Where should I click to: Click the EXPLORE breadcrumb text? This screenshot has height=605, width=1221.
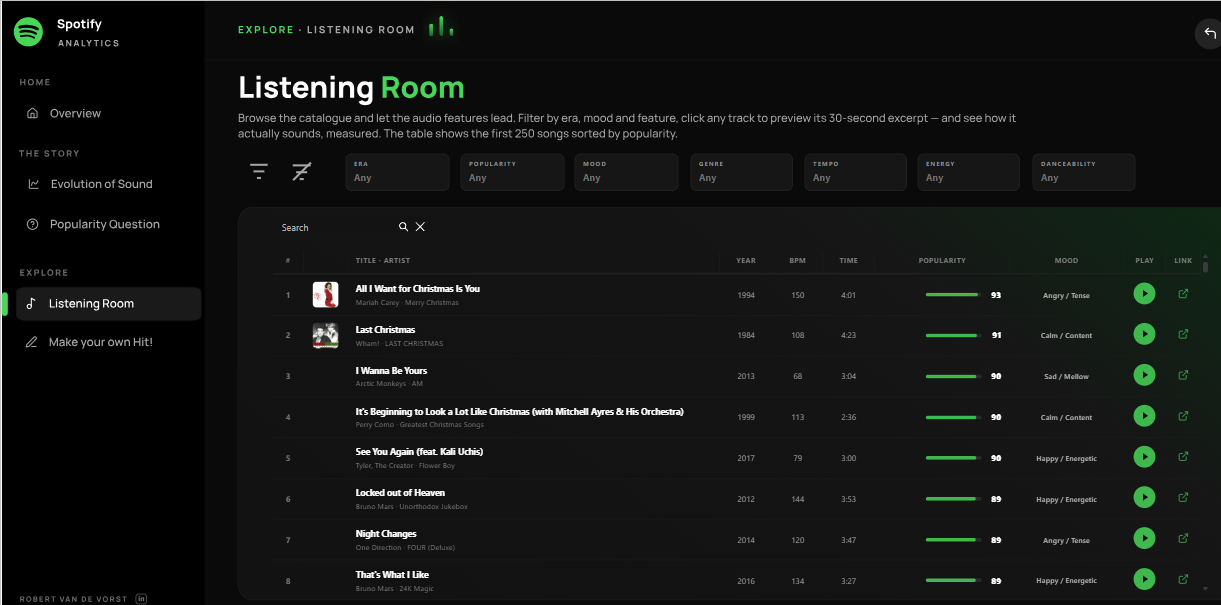click(266, 30)
